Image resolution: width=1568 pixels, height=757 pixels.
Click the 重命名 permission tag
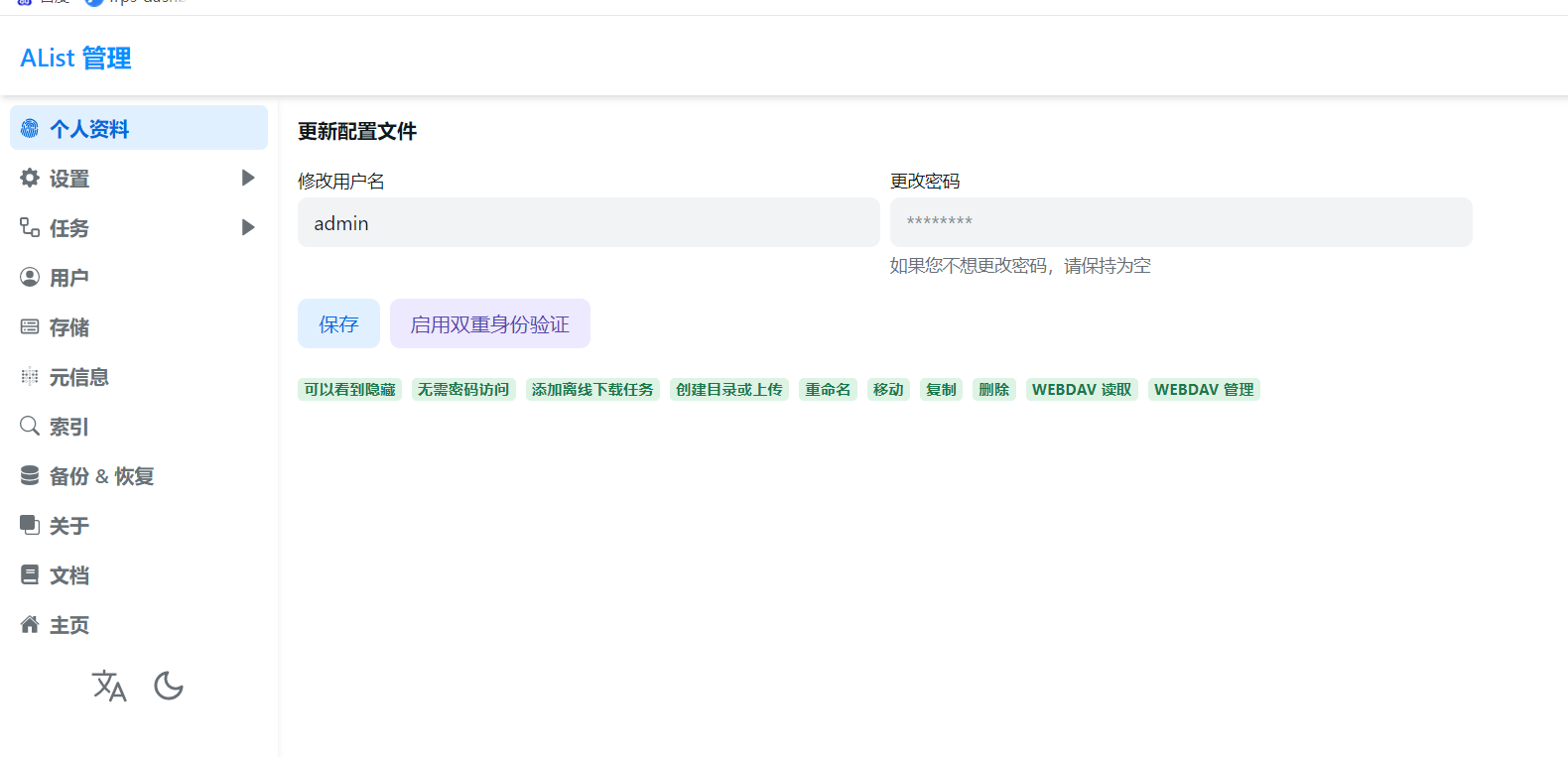828,389
